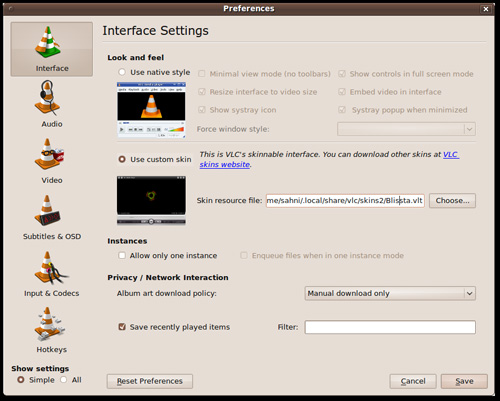The width and height of the screenshot is (500, 401).
Task: Select the Use native style radio button
Action: (x=122, y=72)
